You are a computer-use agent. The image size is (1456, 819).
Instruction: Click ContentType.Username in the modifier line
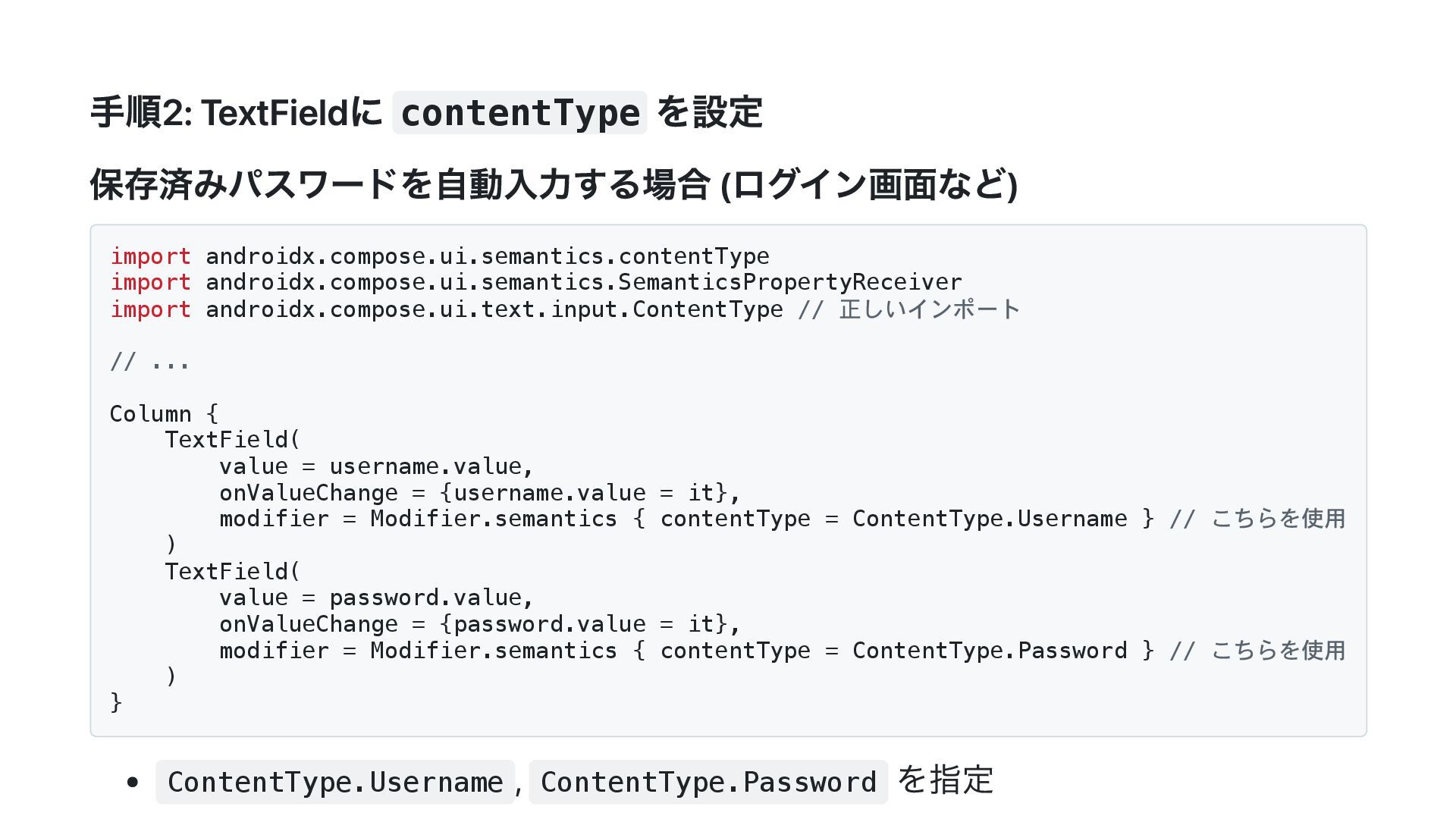click(989, 519)
